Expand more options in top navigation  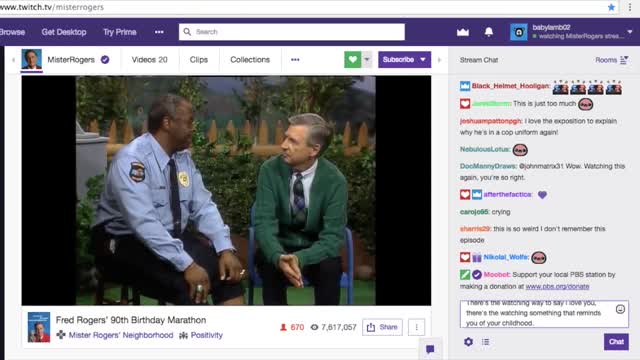point(159,32)
